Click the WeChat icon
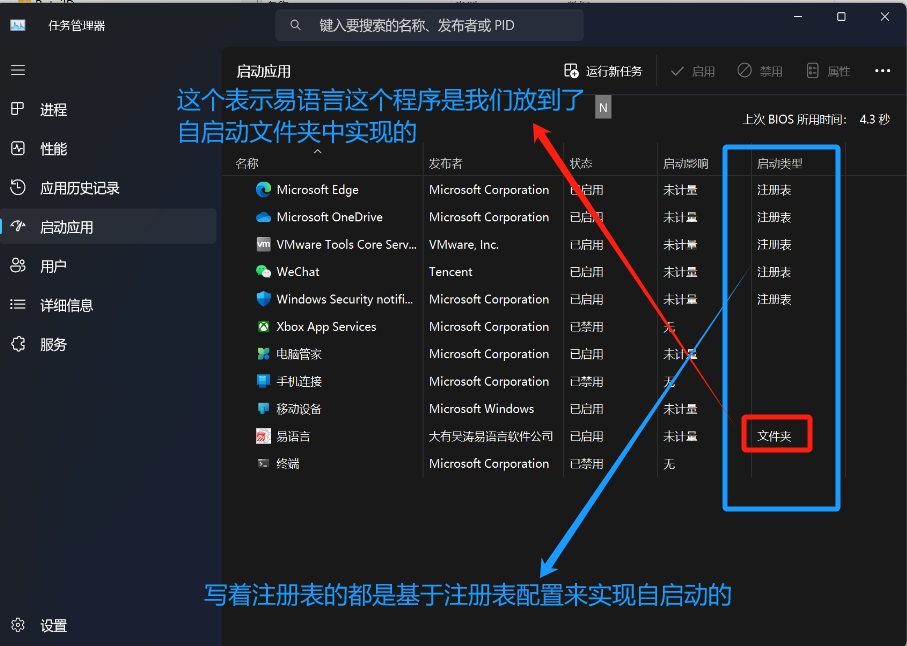This screenshot has height=646, width=907. click(263, 271)
